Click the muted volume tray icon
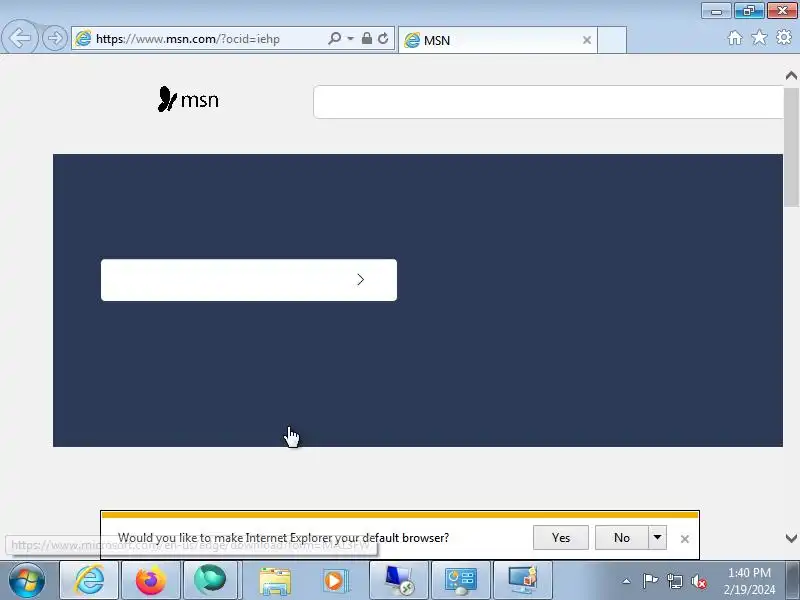Viewport: 800px width, 600px height. tap(699, 581)
